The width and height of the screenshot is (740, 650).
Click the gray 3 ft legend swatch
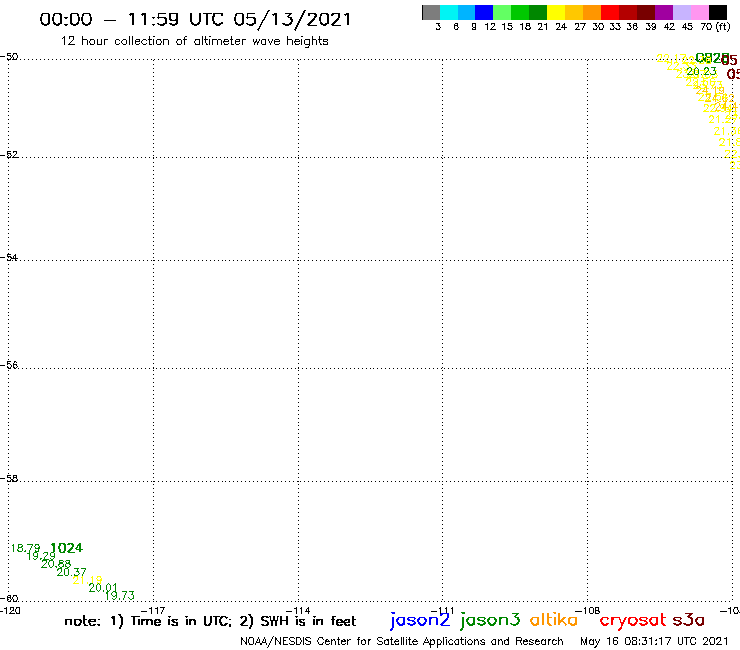(431, 12)
